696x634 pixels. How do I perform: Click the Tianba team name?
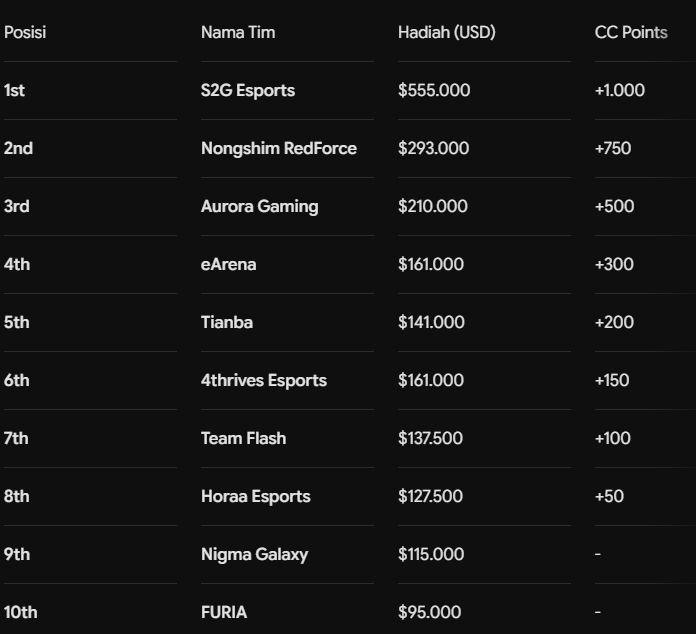pyautogui.click(x=227, y=323)
